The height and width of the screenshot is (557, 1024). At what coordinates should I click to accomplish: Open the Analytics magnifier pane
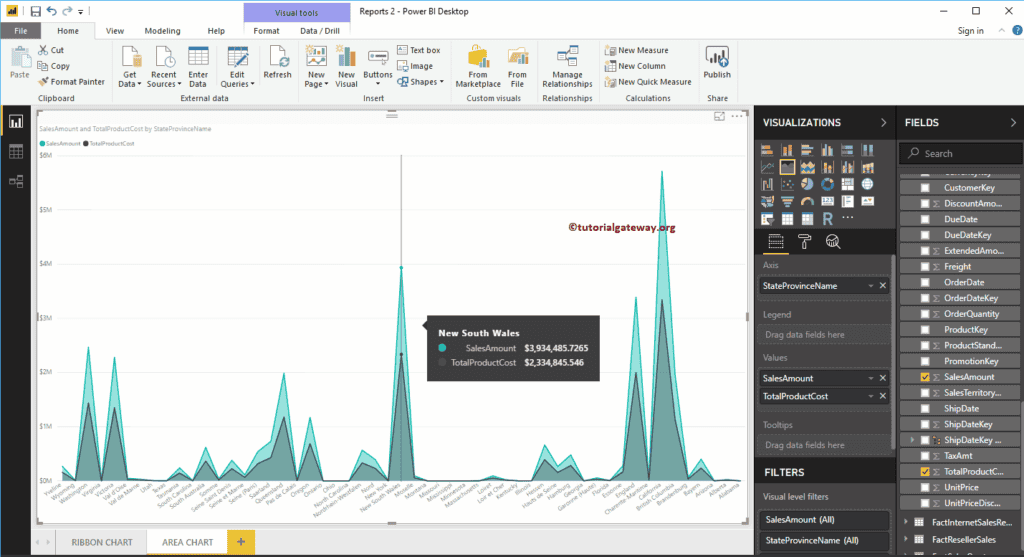pos(832,240)
